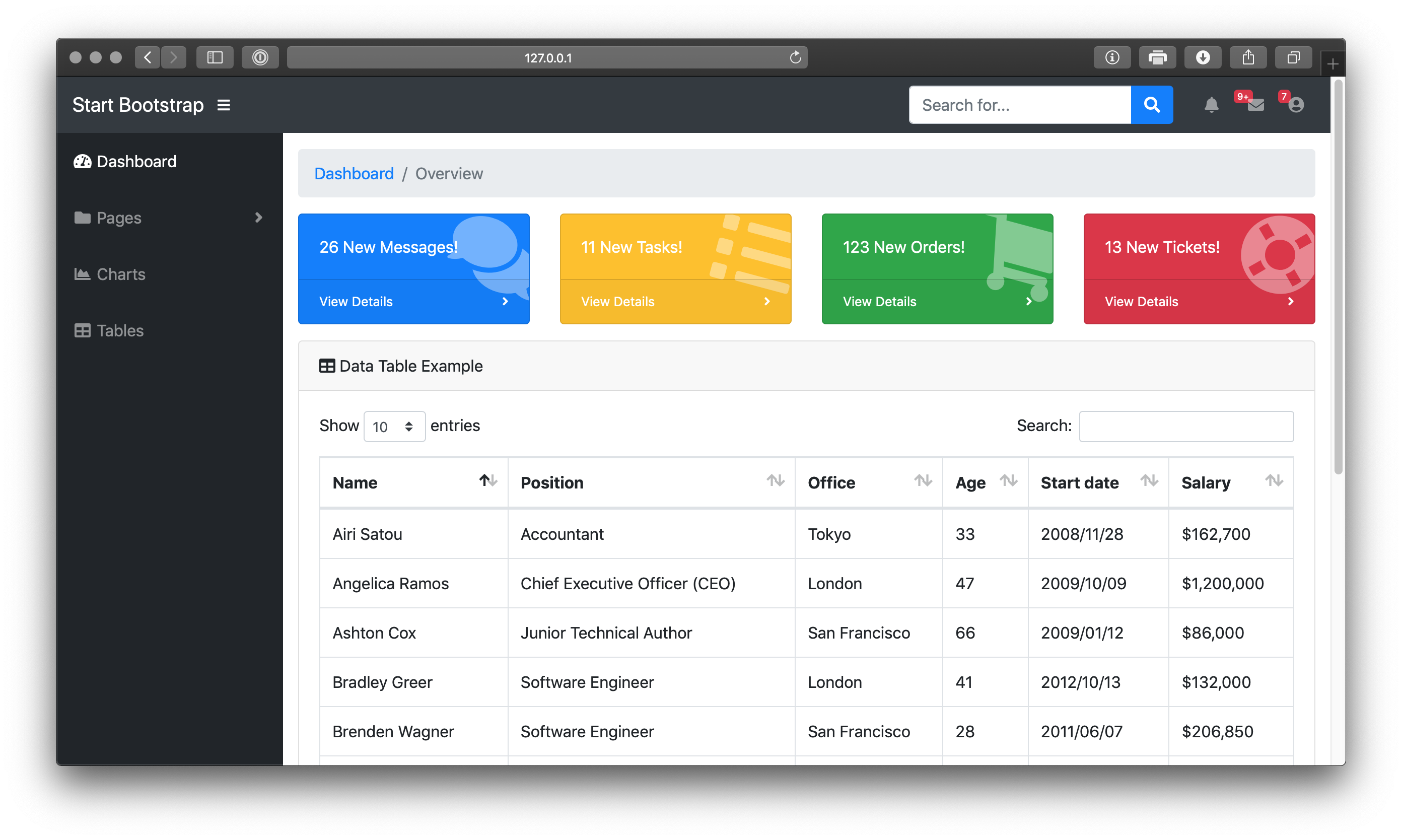Viewport: 1402px width, 840px height.
Task: Click the Dashboard icon in sidebar
Action: coord(84,161)
